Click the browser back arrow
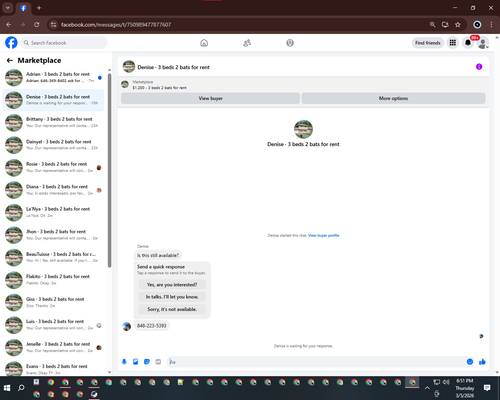 (9, 24)
